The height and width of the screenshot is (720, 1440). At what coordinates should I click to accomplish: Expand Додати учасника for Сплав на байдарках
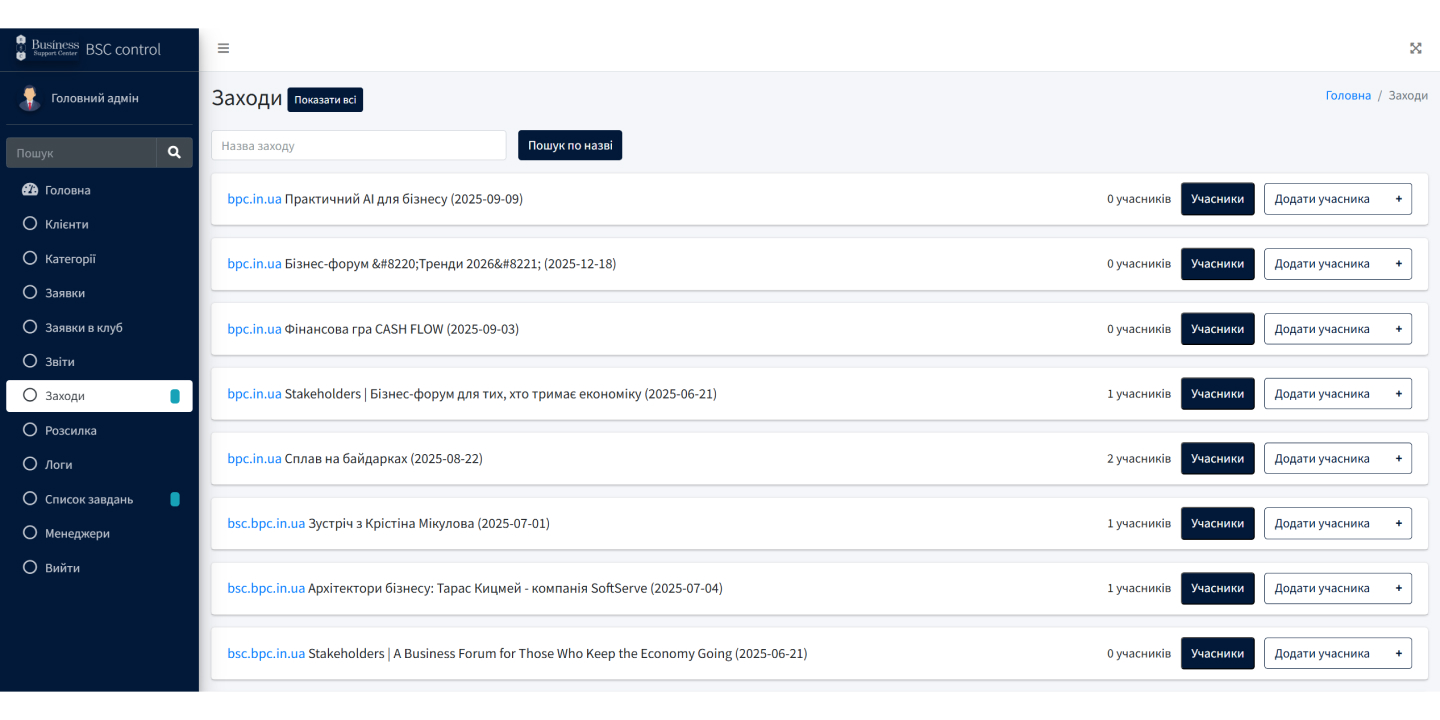(x=1337, y=459)
